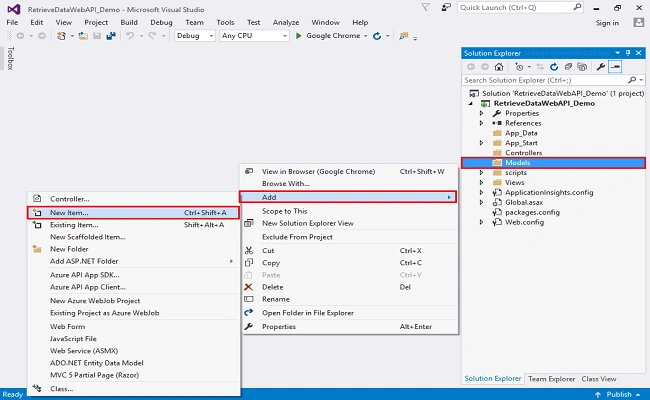
Task: Click the Forward arrow in Solution Explorer toolbar
Action: click(x=485, y=67)
